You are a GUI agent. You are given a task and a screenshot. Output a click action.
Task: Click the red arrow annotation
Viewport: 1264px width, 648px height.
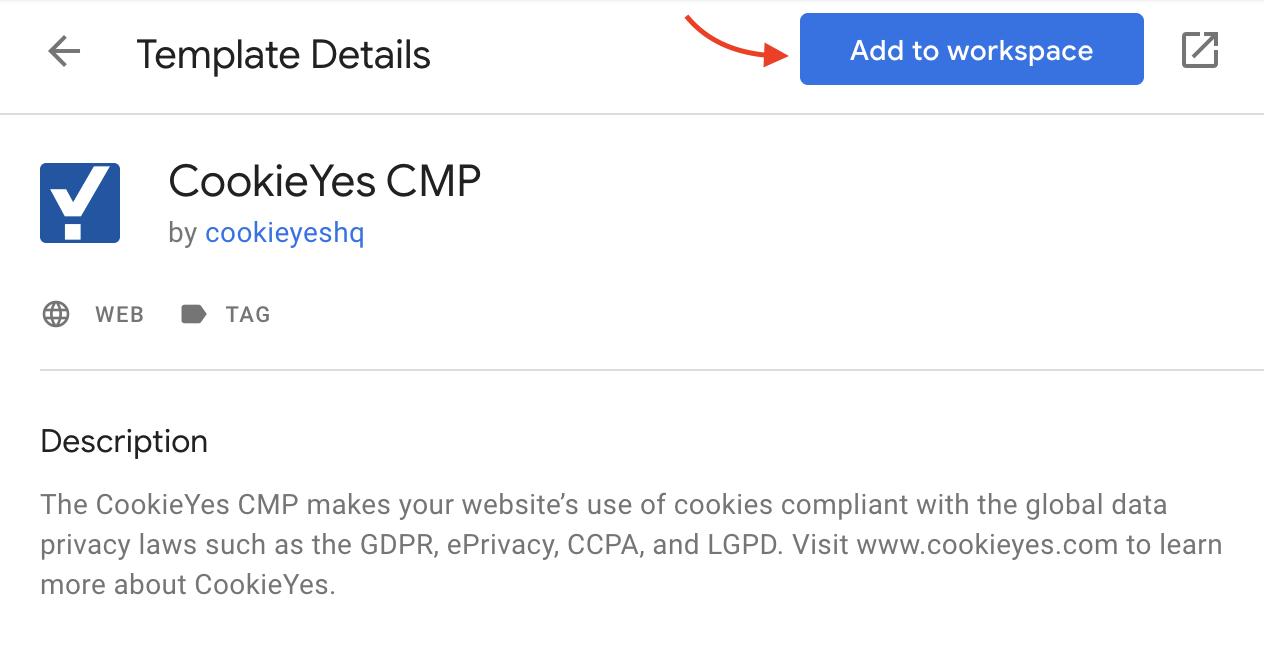pos(737,40)
